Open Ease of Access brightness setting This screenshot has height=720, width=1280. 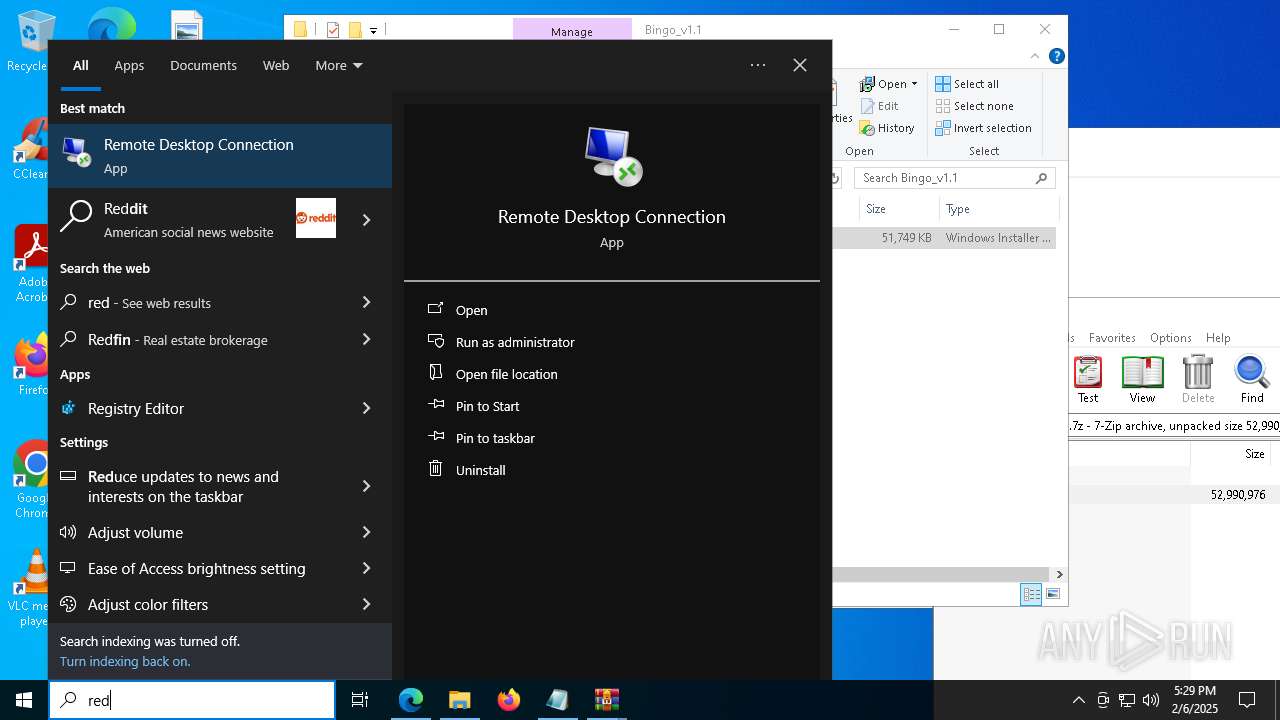[196, 568]
